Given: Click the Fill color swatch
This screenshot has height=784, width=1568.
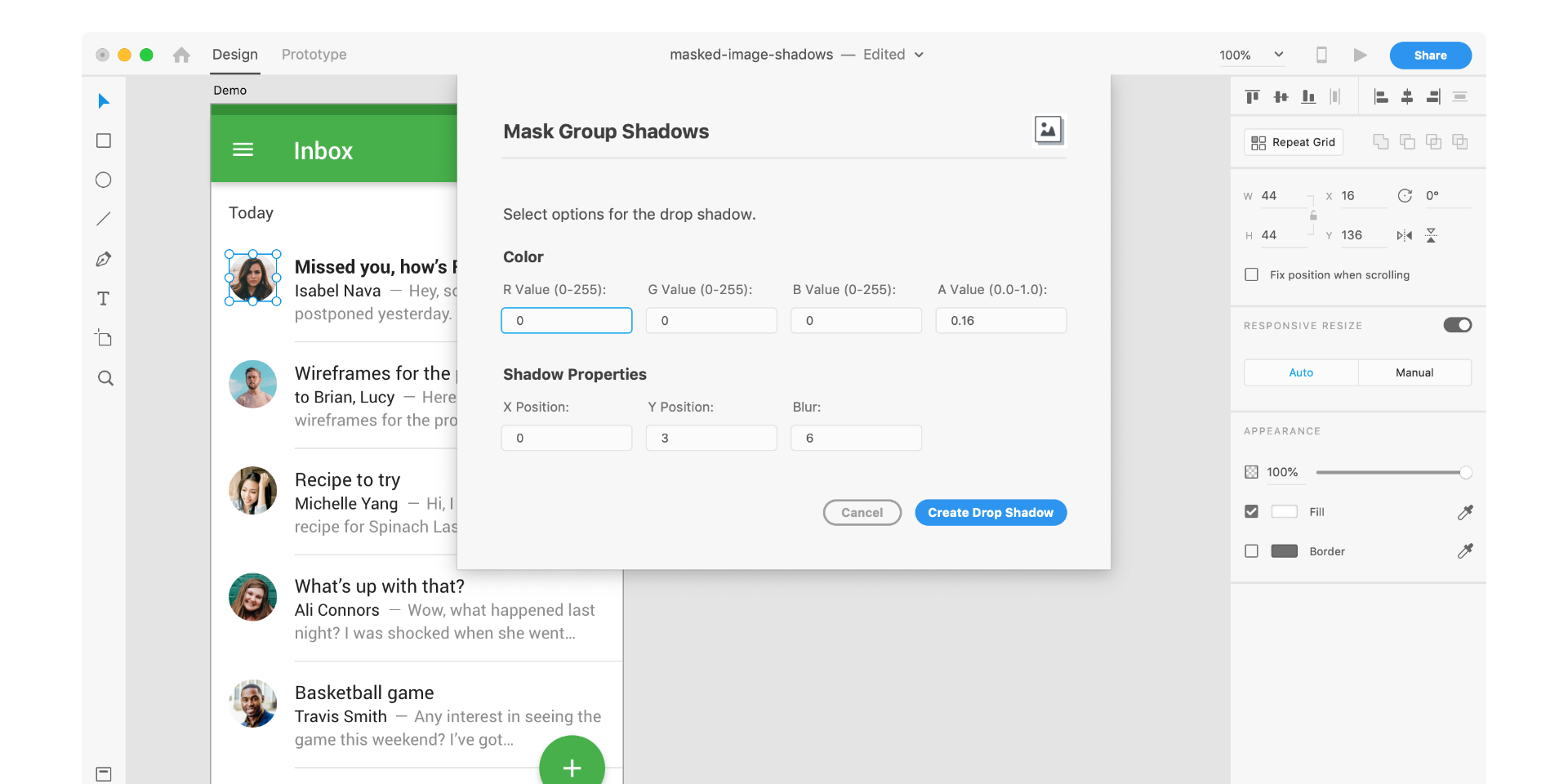Looking at the screenshot, I should pyautogui.click(x=1285, y=511).
